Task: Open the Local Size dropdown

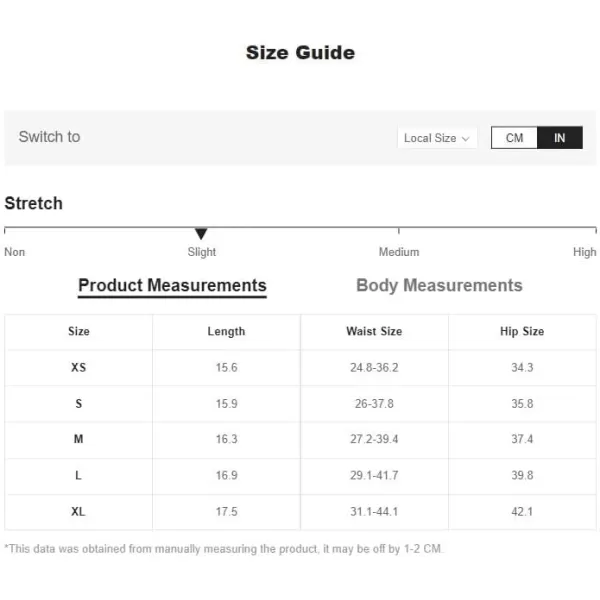Action: [x=437, y=138]
